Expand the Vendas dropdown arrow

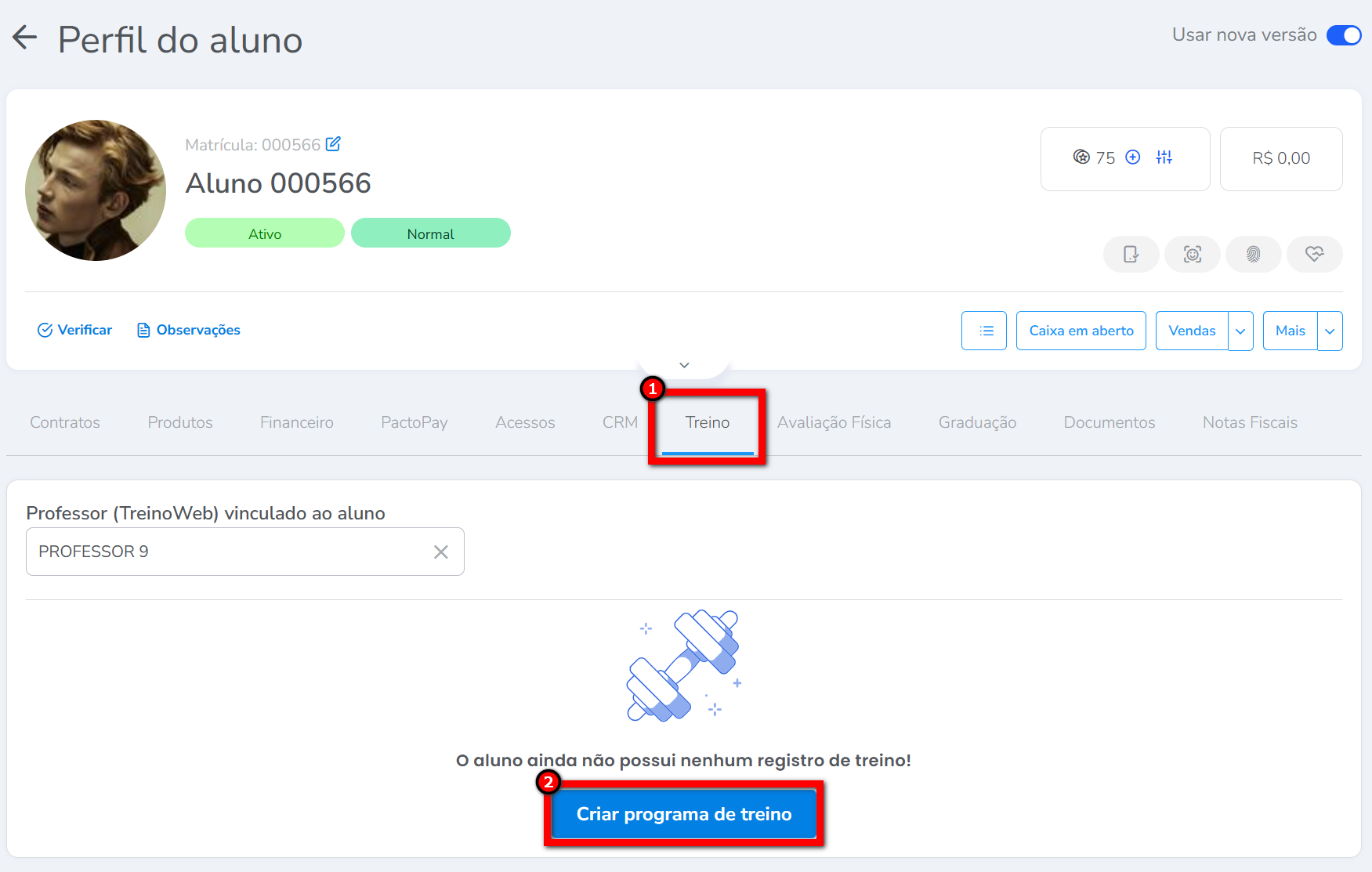pyautogui.click(x=1240, y=331)
